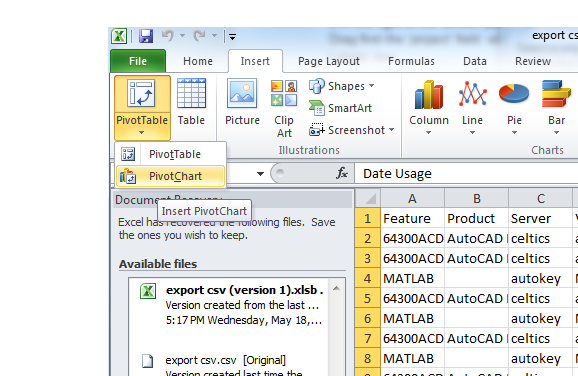This screenshot has height=376, width=578.
Task: Insert a SmartArt graphic
Action: coord(341,108)
